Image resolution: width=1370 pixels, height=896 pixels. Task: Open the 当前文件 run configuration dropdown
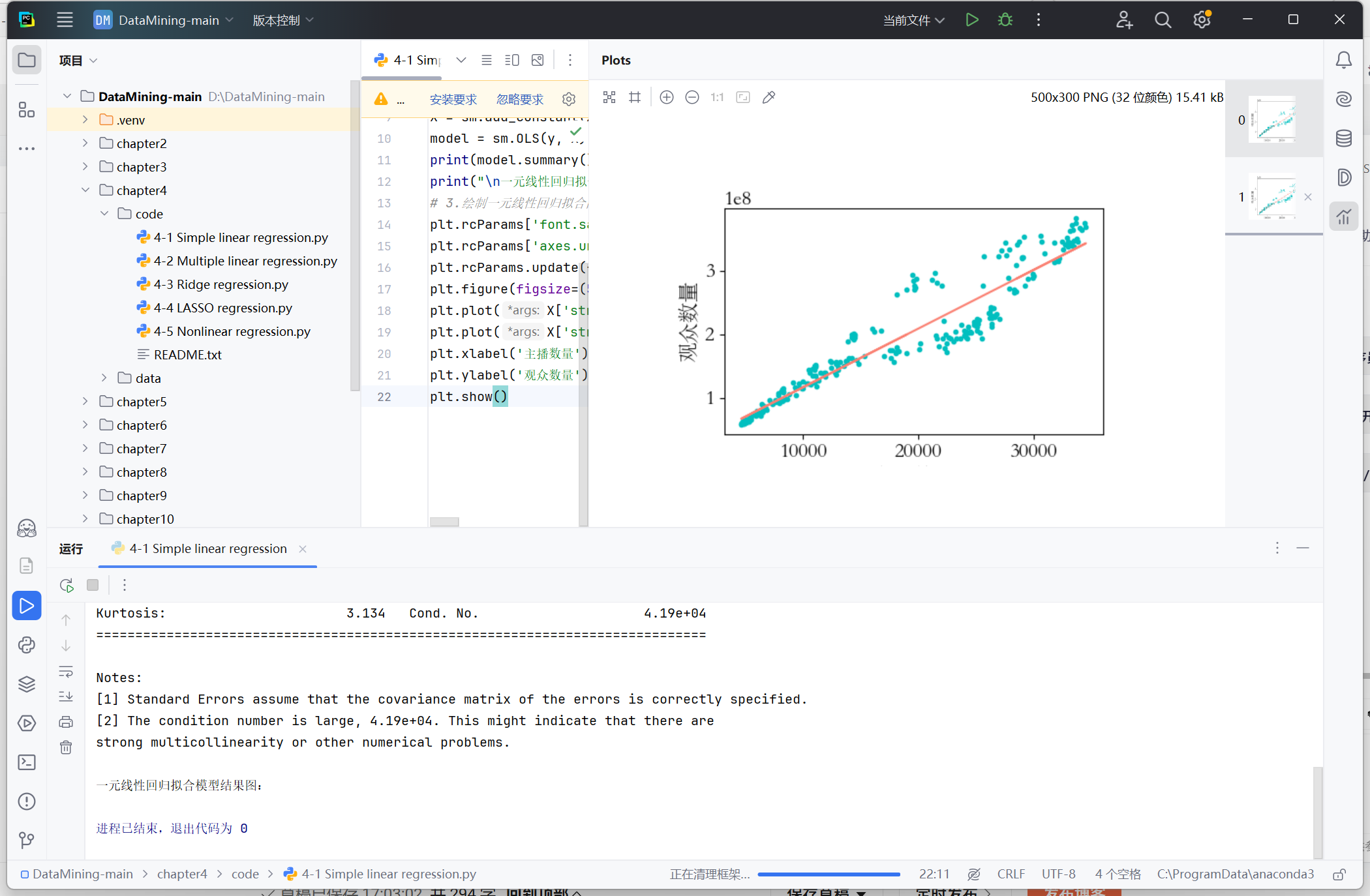913,20
